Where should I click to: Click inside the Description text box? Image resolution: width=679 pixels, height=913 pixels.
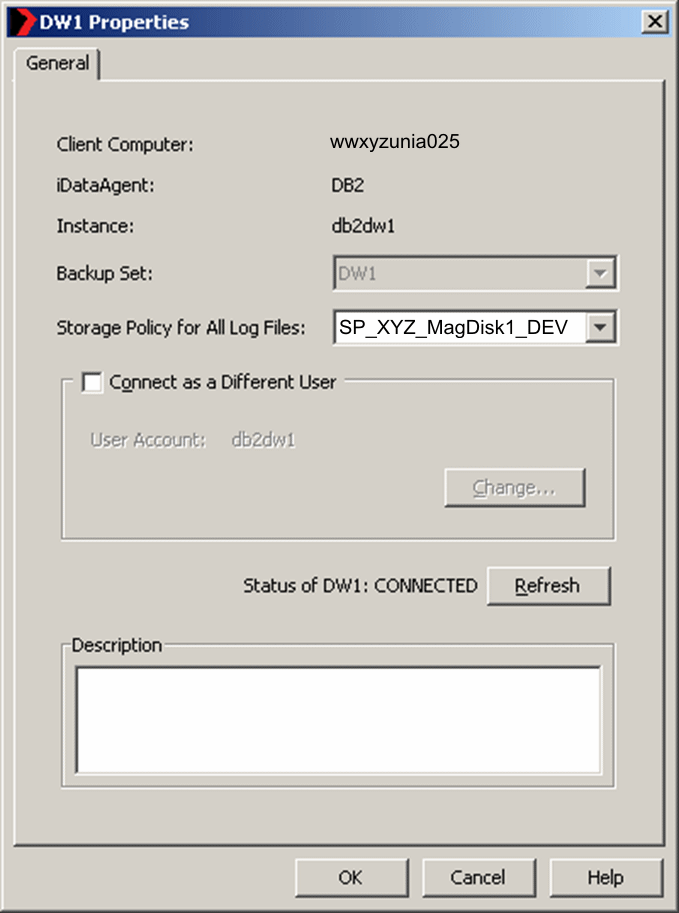(x=338, y=720)
